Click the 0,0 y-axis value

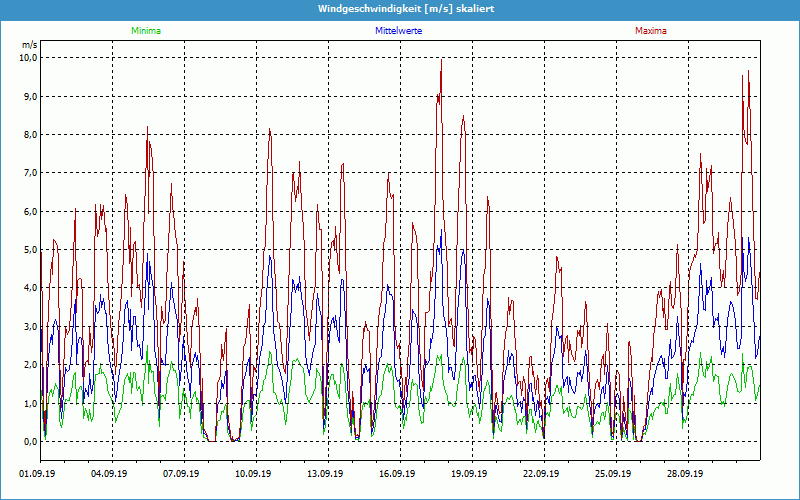(x=31, y=442)
